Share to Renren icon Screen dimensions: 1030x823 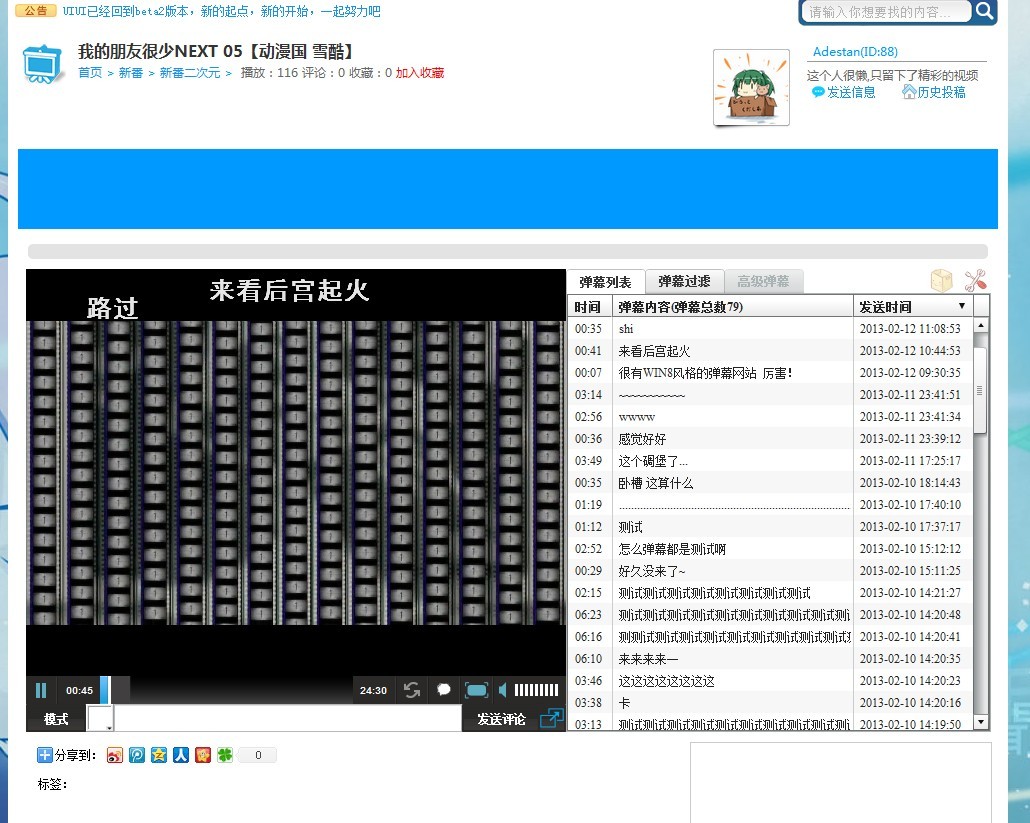(181, 755)
